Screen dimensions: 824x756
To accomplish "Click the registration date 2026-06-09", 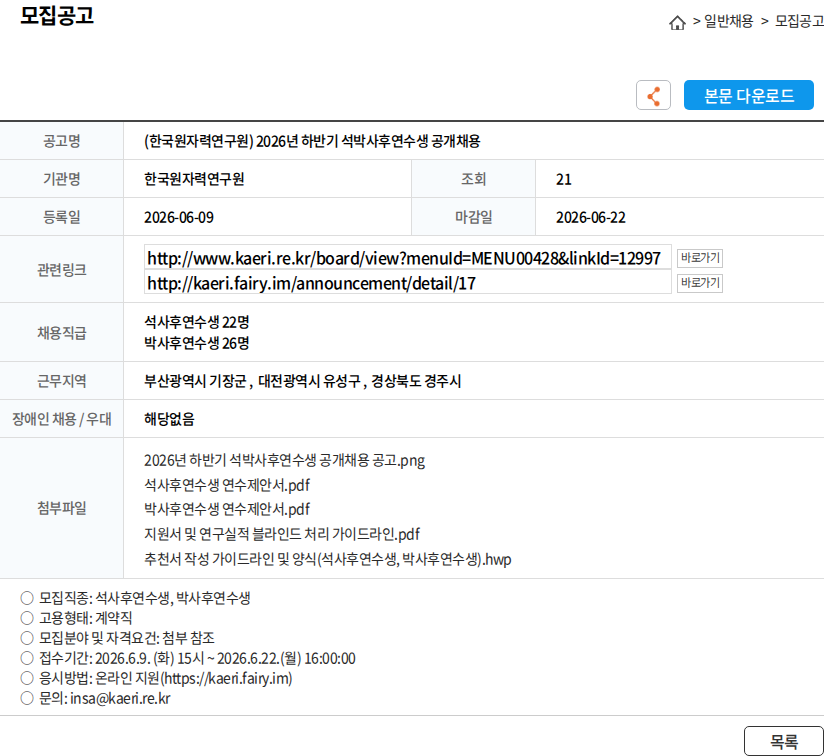I will (x=179, y=218).
